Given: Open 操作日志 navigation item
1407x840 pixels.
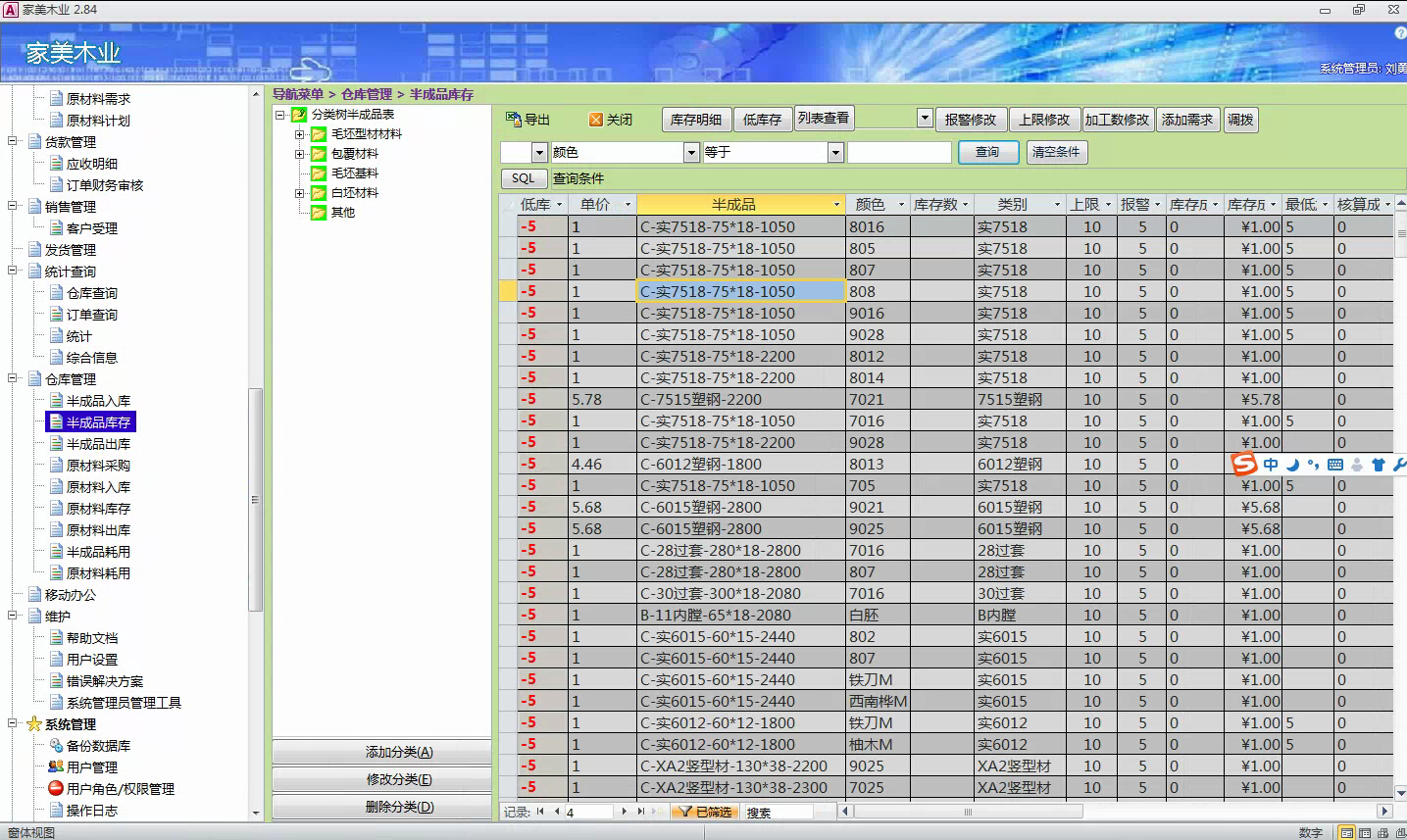Looking at the screenshot, I should (x=92, y=811).
